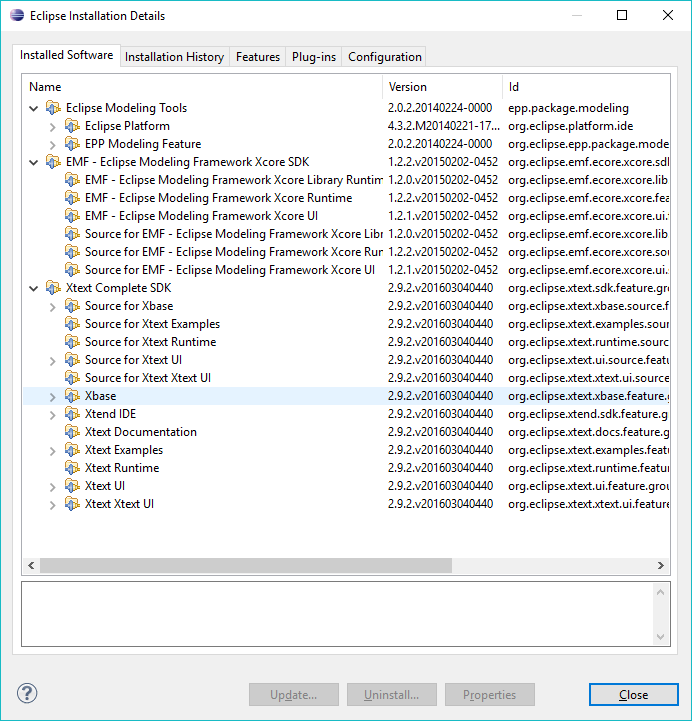Screen dimensions: 692x721
Task: Switch to the Installed Software tab
Action: pyautogui.click(x=67, y=55)
